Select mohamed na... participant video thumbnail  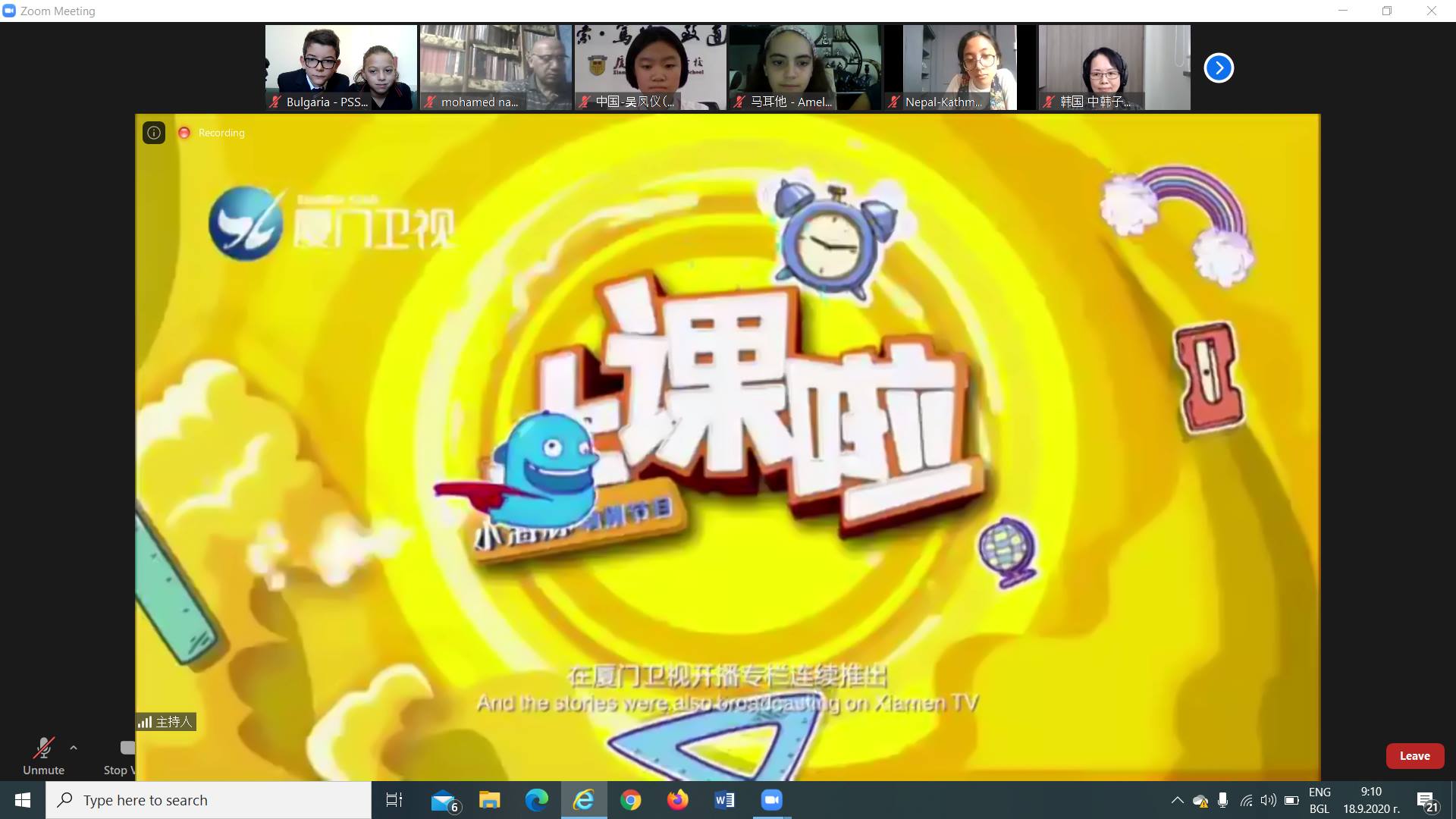(x=496, y=67)
